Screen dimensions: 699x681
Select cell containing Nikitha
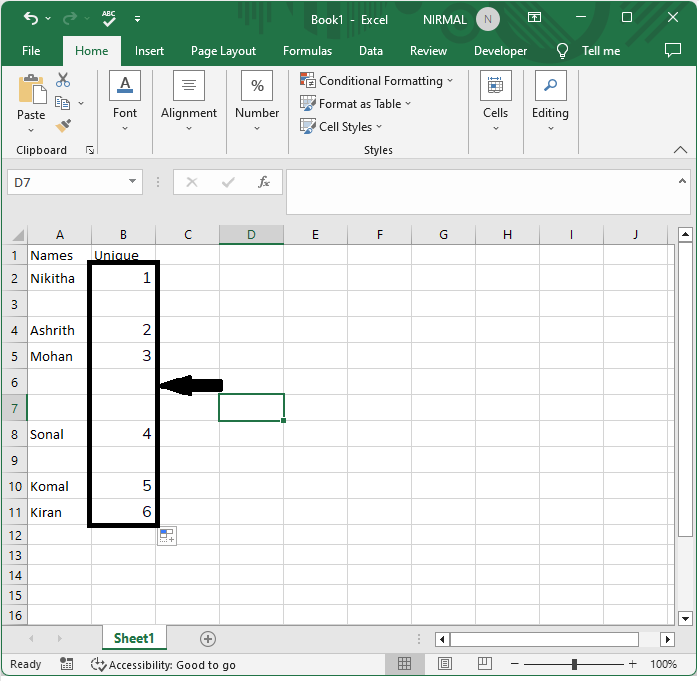point(59,278)
